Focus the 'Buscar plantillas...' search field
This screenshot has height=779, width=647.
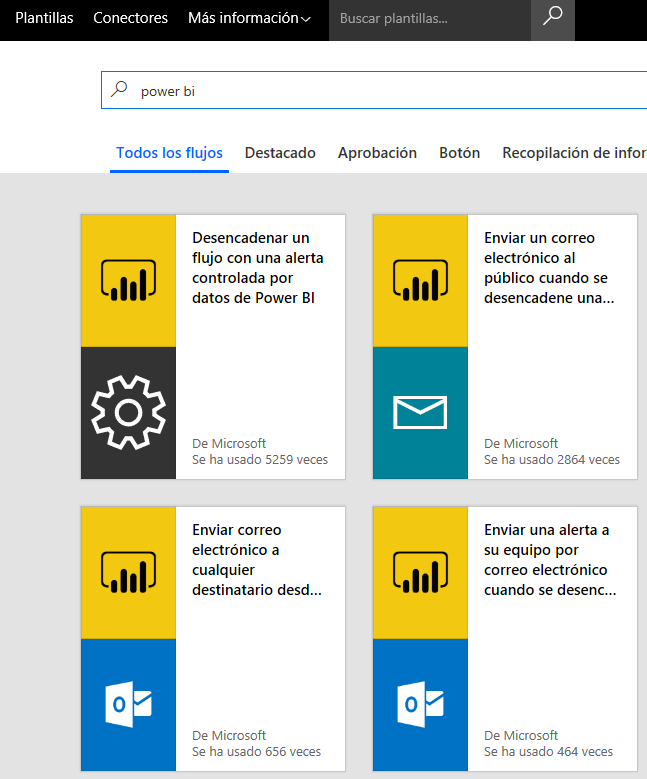pyautogui.click(x=430, y=18)
